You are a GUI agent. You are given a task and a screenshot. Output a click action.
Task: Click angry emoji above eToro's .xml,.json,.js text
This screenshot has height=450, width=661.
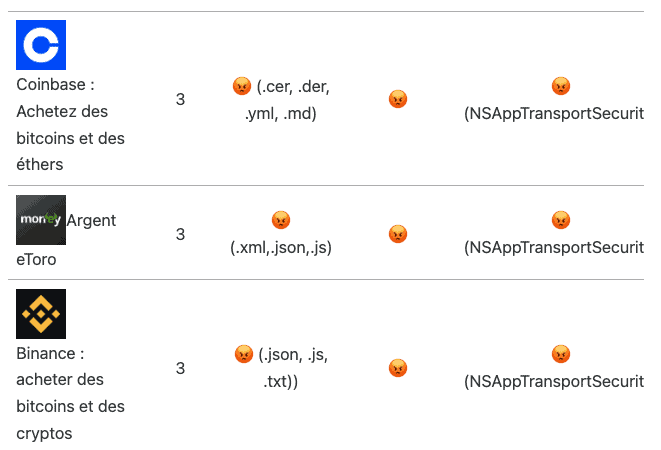click(281, 220)
